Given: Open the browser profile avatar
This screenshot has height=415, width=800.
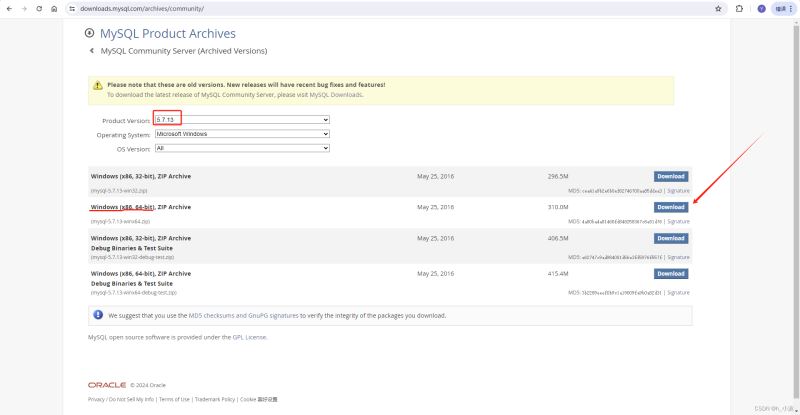Looking at the screenshot, I should (x=761, y=8).
